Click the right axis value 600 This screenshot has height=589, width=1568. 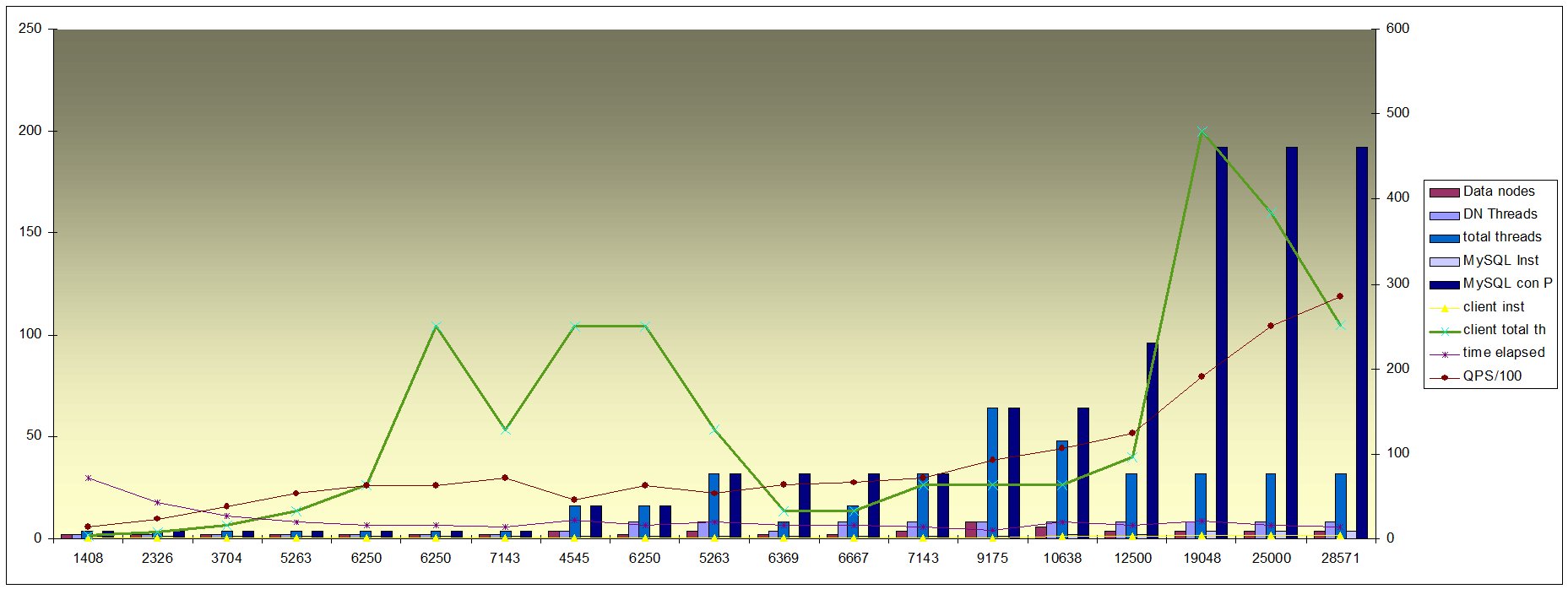[x=1397, y=29]
